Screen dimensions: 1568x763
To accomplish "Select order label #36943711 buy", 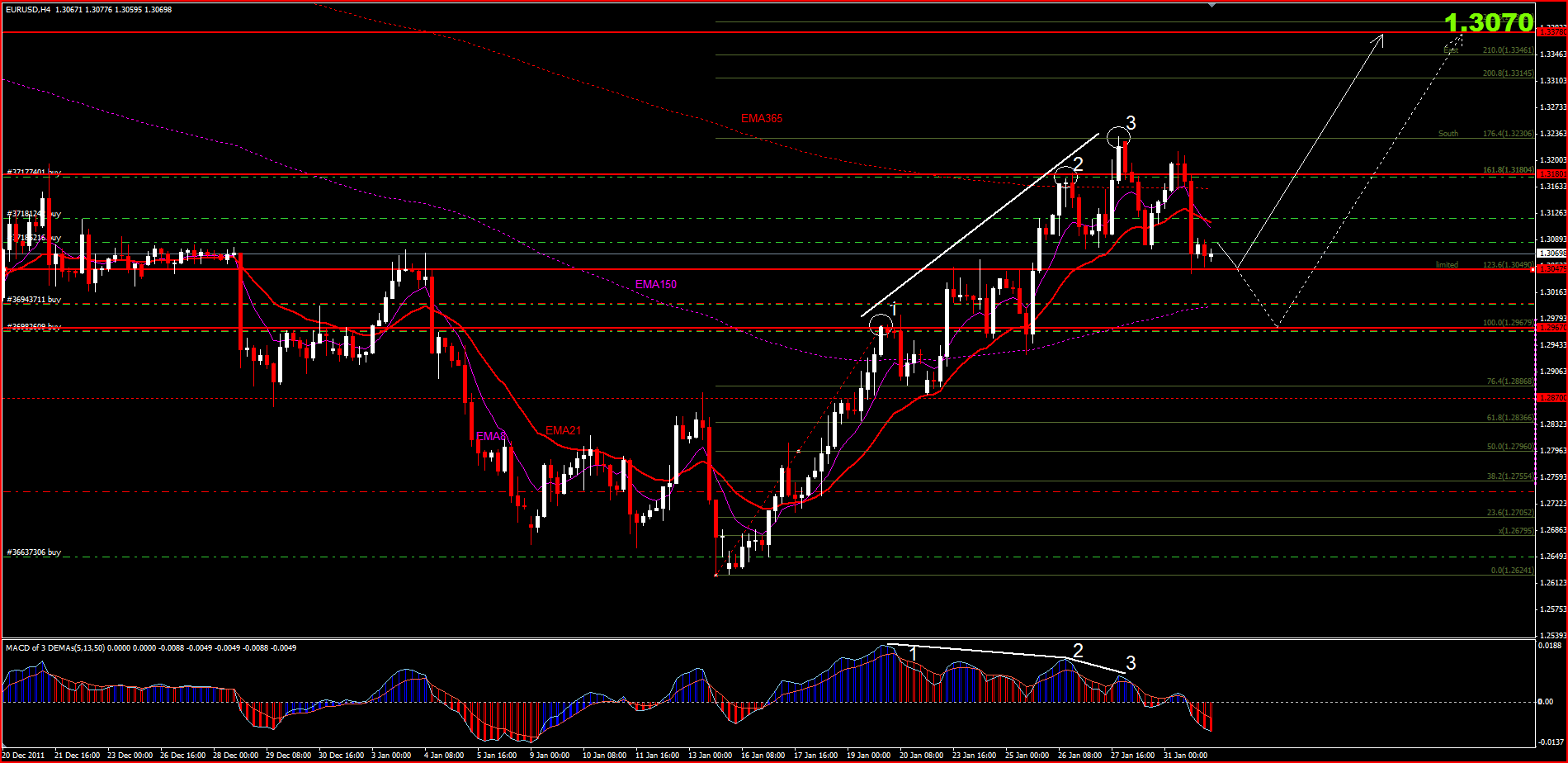I will coord(34,300).
